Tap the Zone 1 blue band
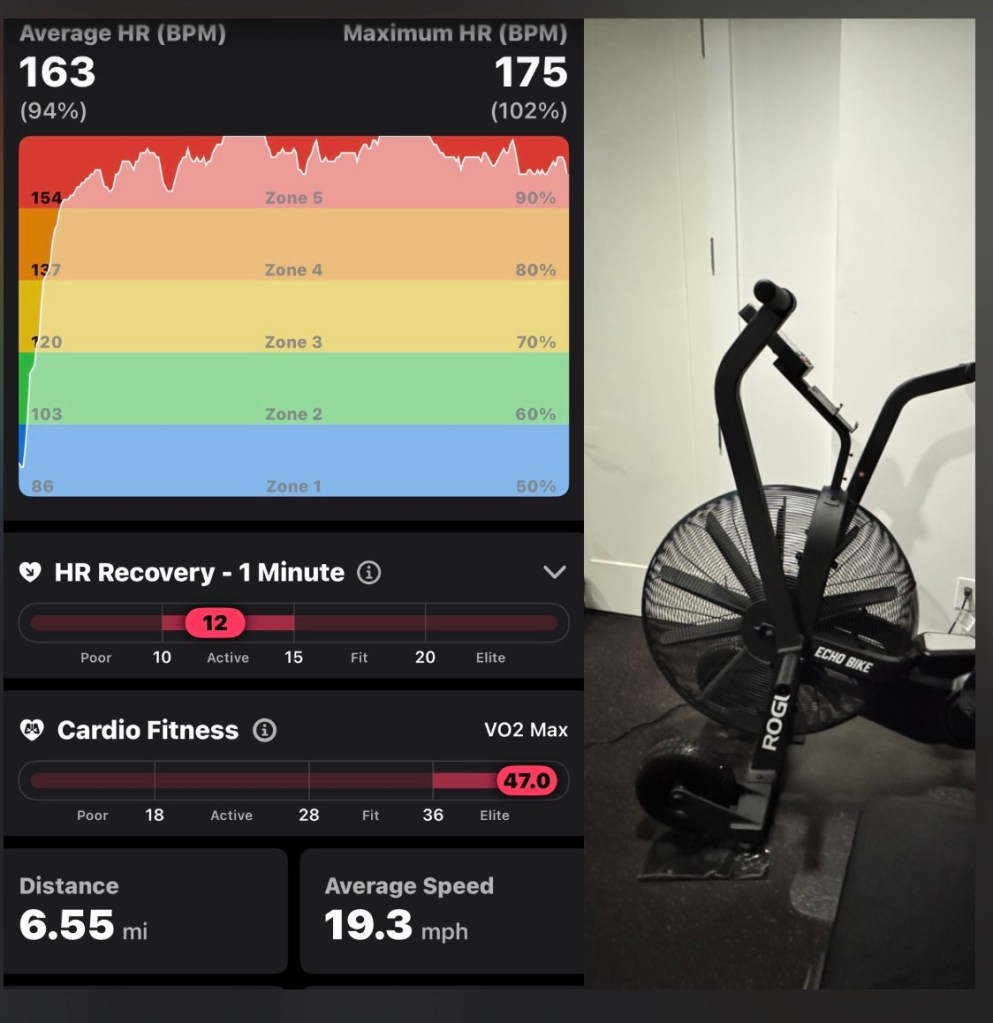 tap(294, 461)
